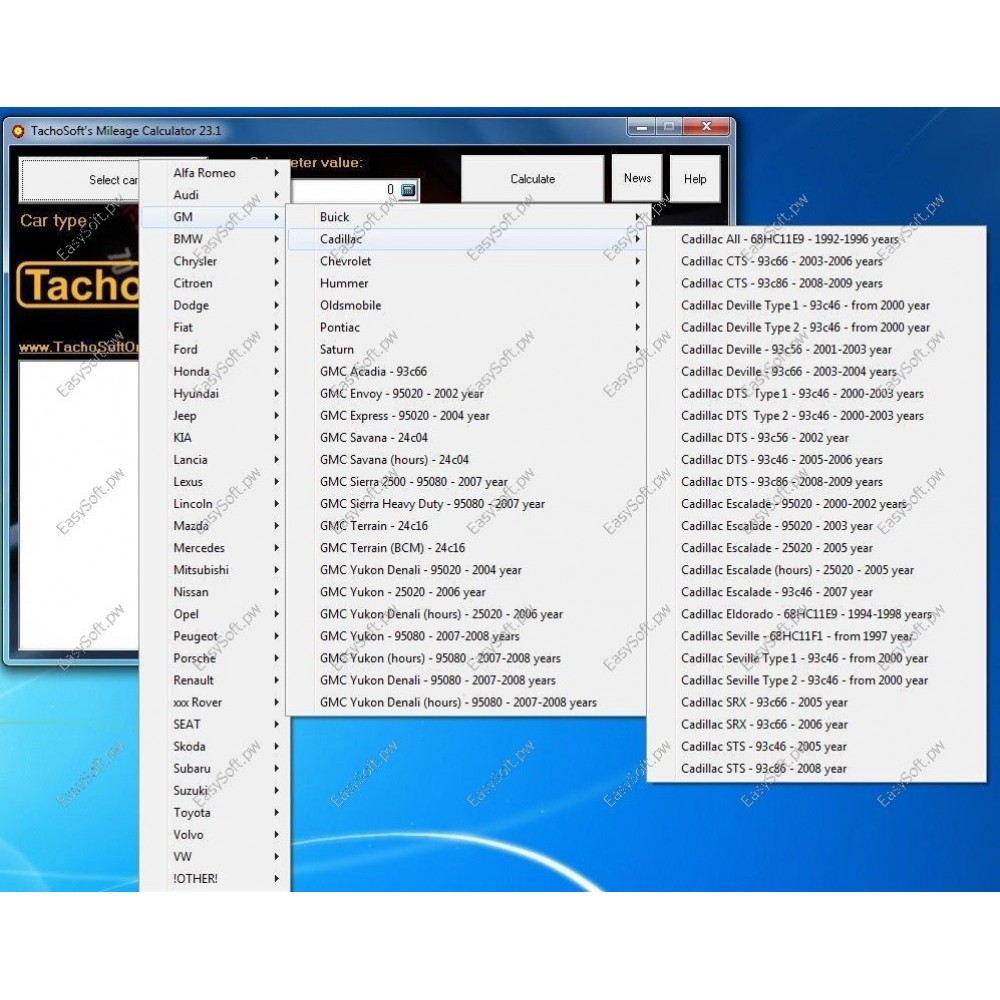Choose Cadillac Deville Type 1 - 93c46
The width and height of the screenshot is (1000, 1000).
[x=816, y=305]
